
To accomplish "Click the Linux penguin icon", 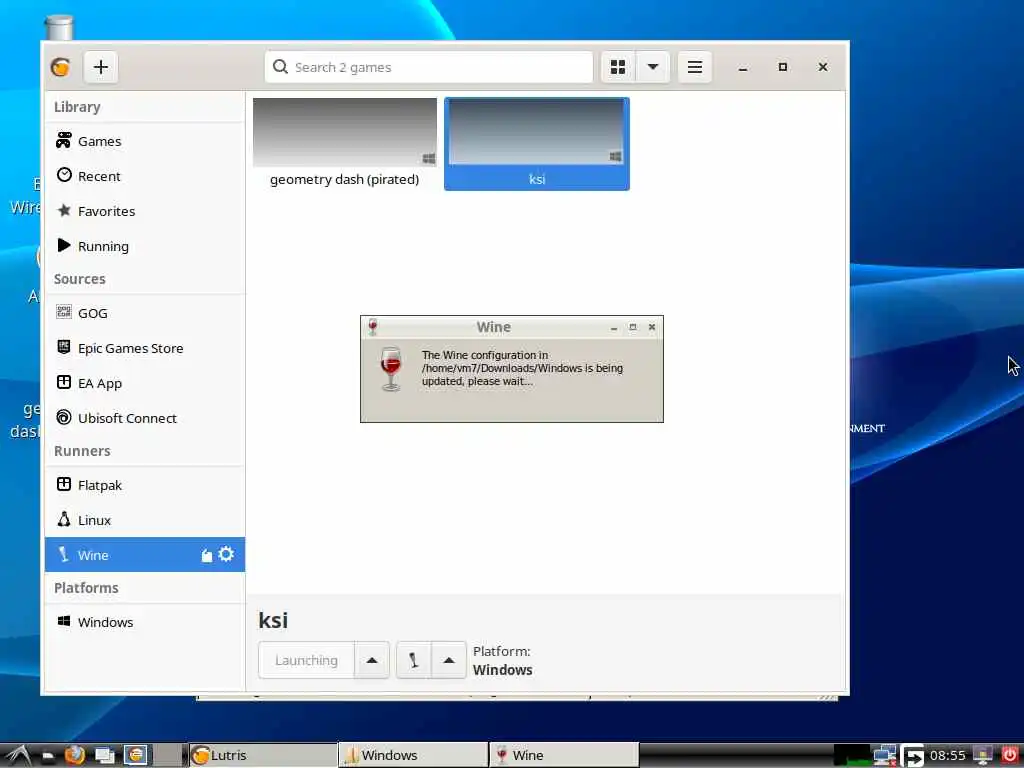I will pos(63,519).
